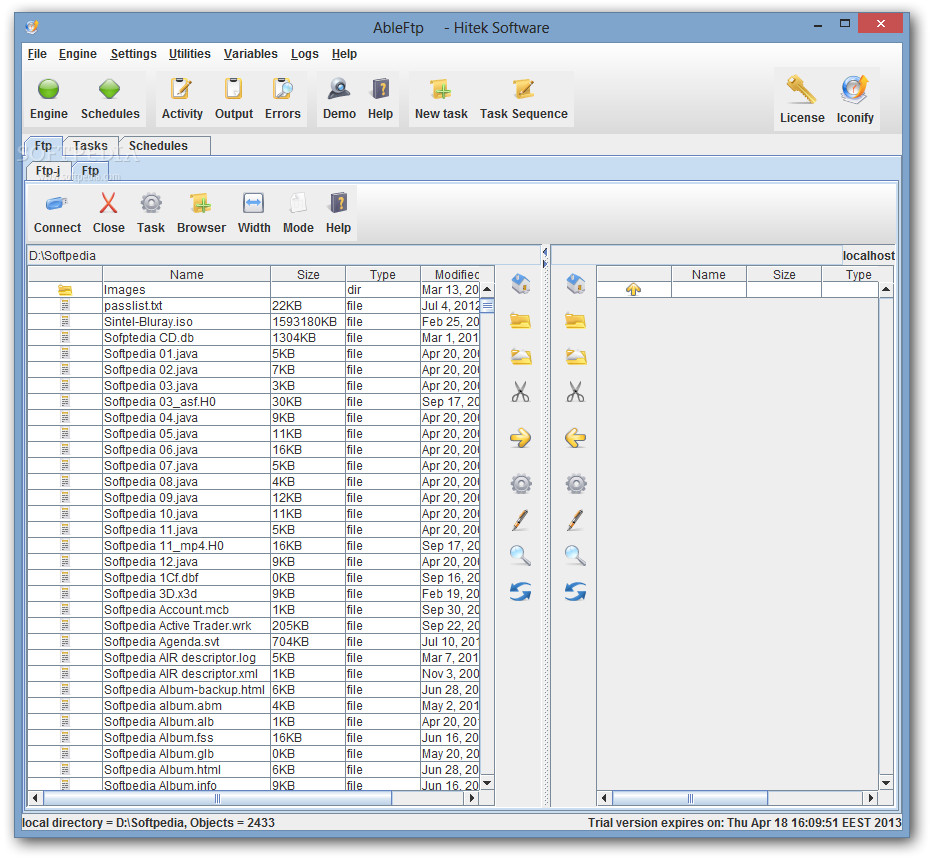Open the Engine menu
The height and width of the screenshot is (858, 930).
[78, 54]
